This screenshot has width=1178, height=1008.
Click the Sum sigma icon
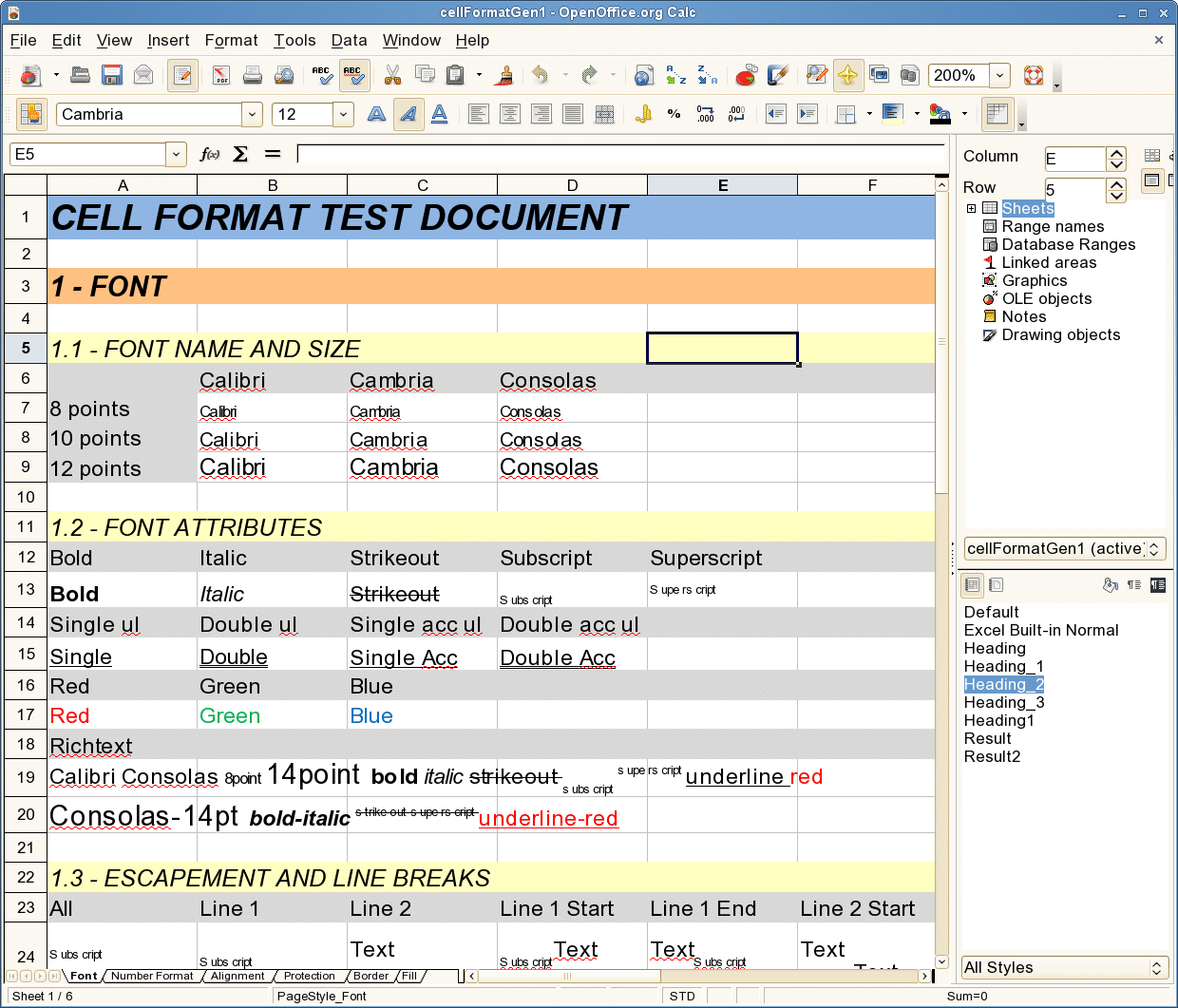tap(241, 154)
